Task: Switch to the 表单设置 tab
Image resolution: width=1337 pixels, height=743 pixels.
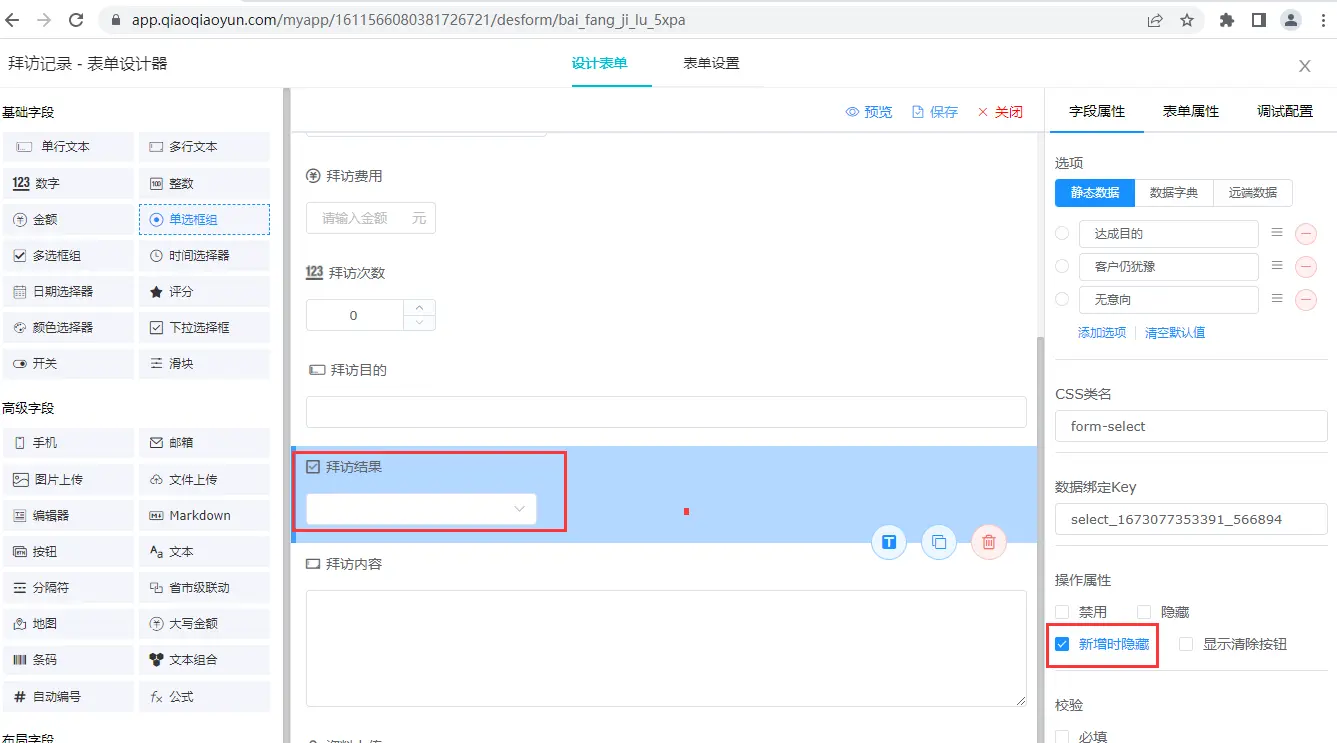Action: (x=711, y=63)
